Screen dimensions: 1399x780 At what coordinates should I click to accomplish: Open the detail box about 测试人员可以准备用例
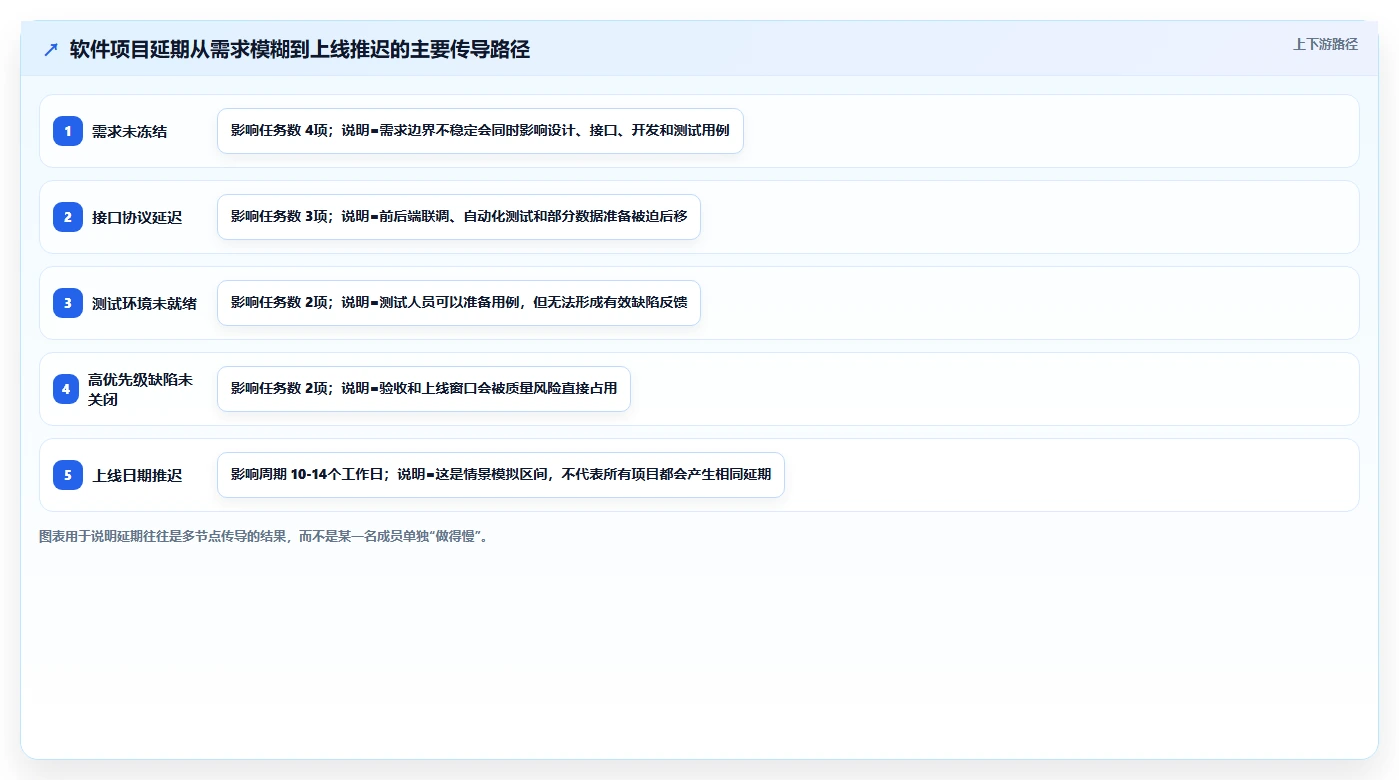[459, 303]
